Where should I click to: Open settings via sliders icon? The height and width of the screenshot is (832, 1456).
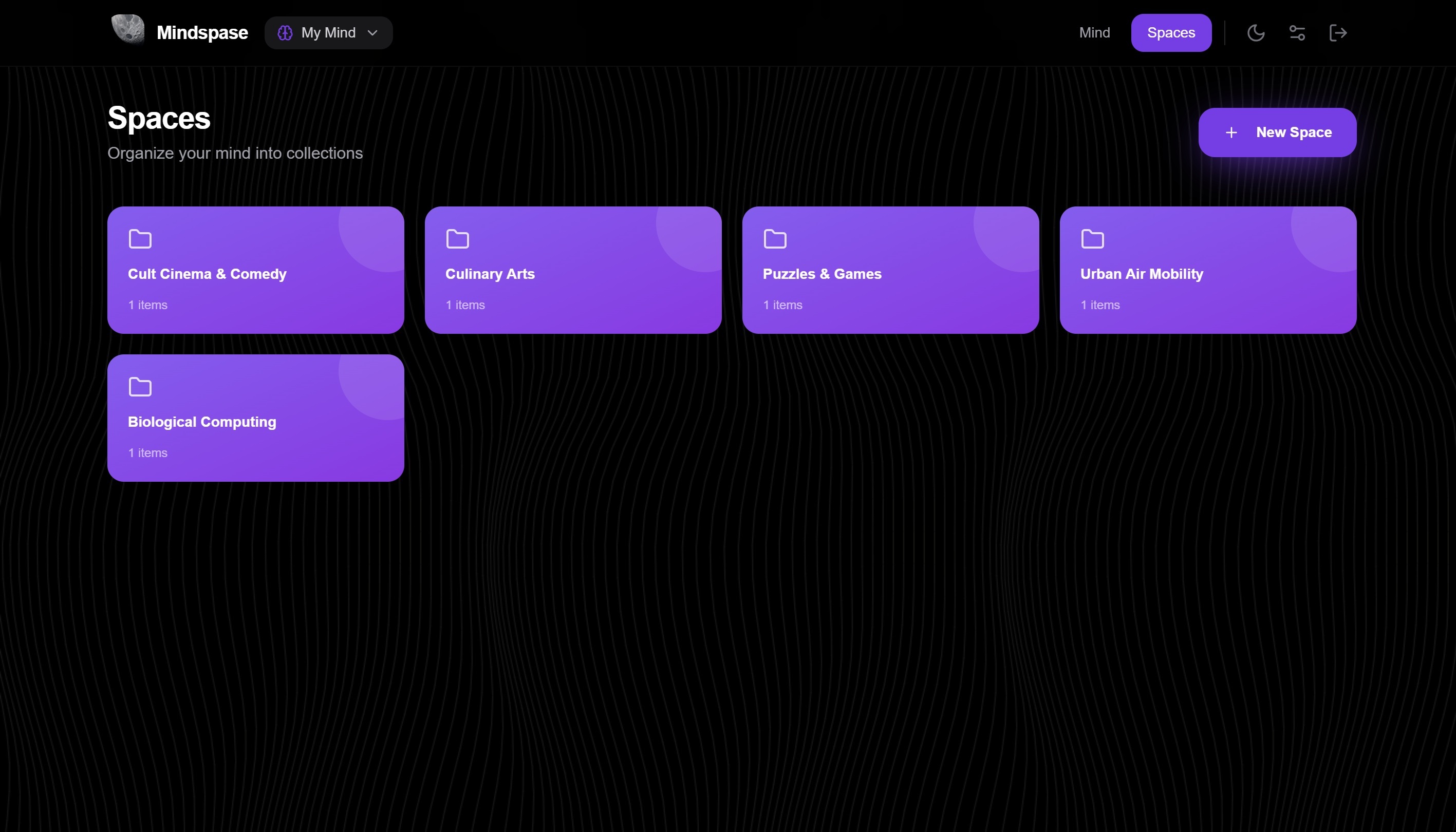click(x=1297, y=32)
